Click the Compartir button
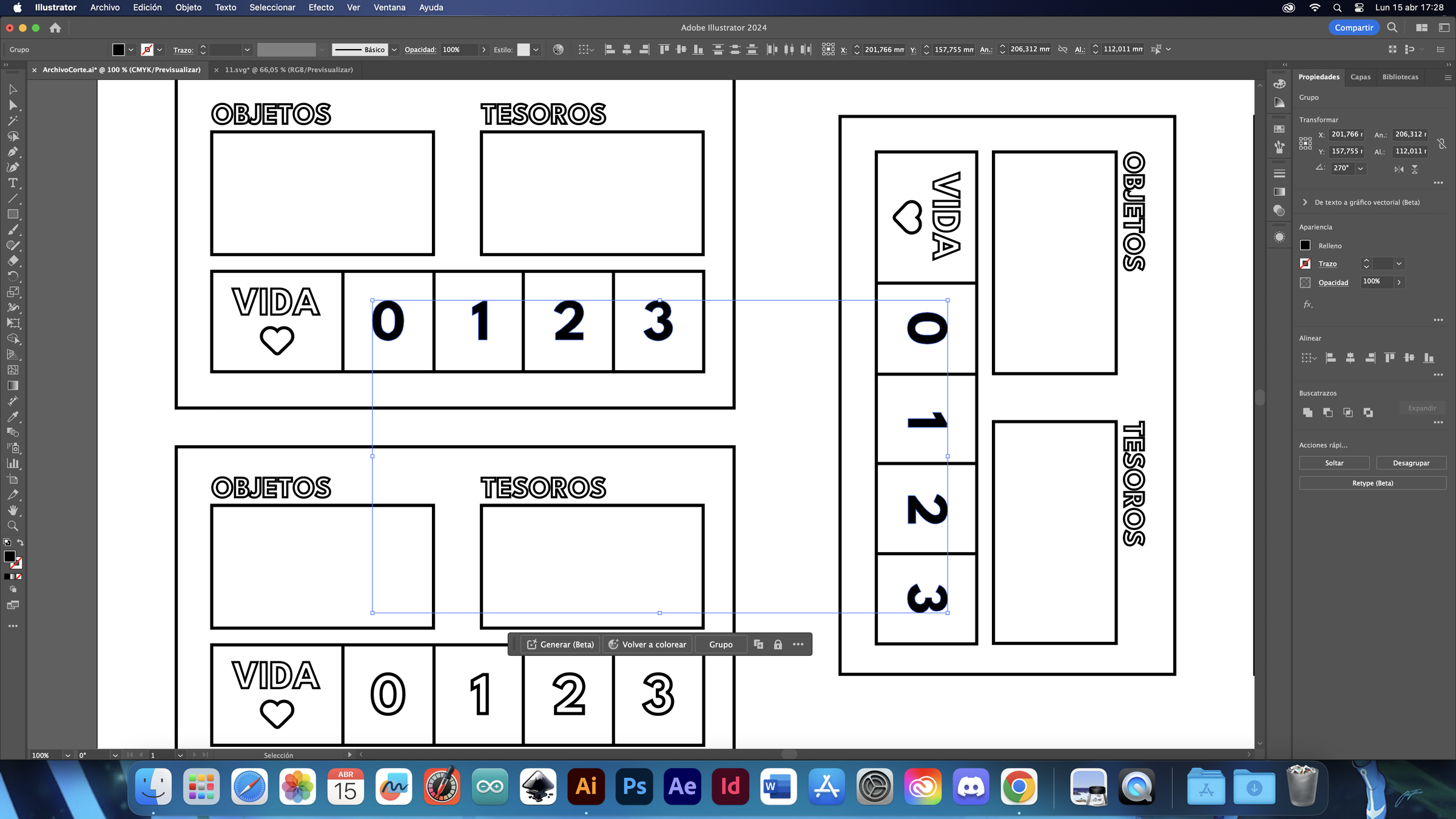 click(1353, 28)
